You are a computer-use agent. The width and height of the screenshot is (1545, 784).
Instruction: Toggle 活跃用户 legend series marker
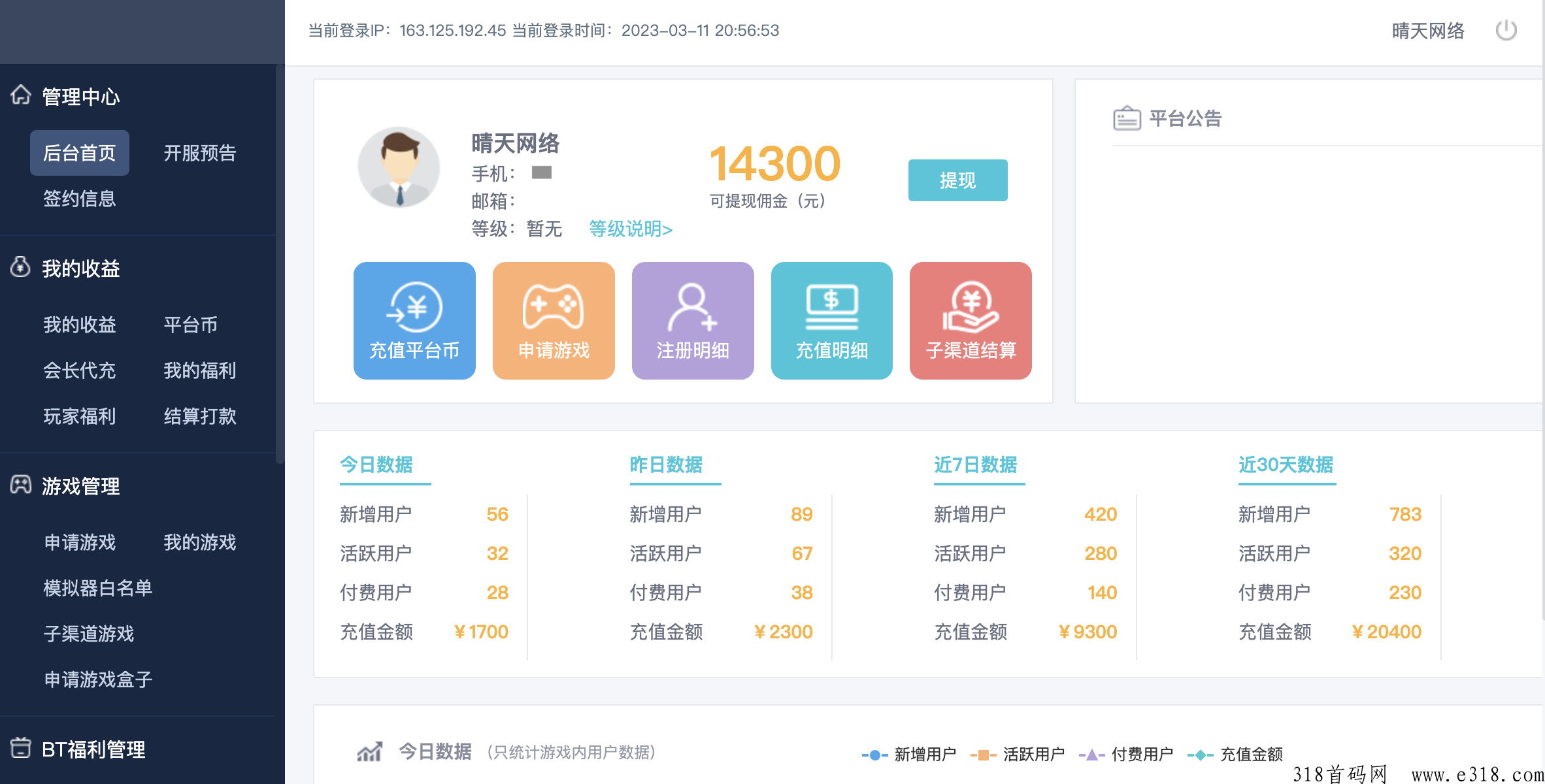click(x=984, y=755)
